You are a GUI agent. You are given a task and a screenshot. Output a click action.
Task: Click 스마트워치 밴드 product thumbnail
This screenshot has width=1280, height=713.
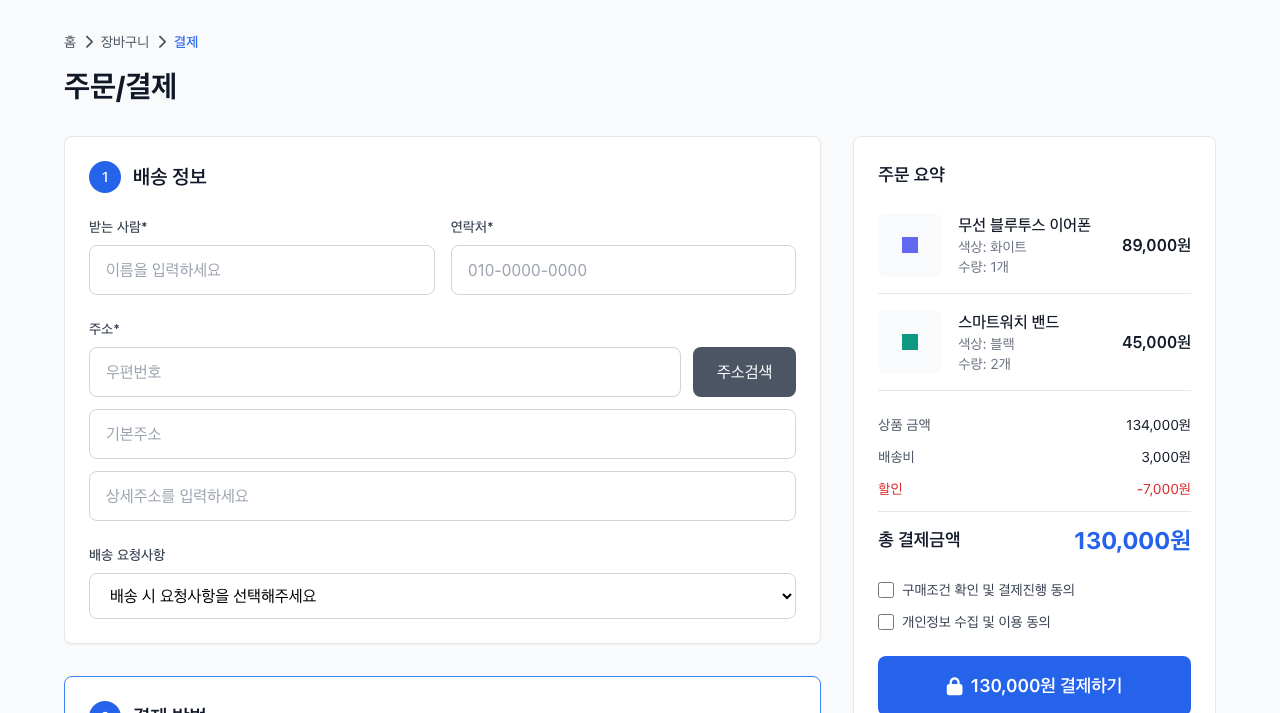[910, 342]
